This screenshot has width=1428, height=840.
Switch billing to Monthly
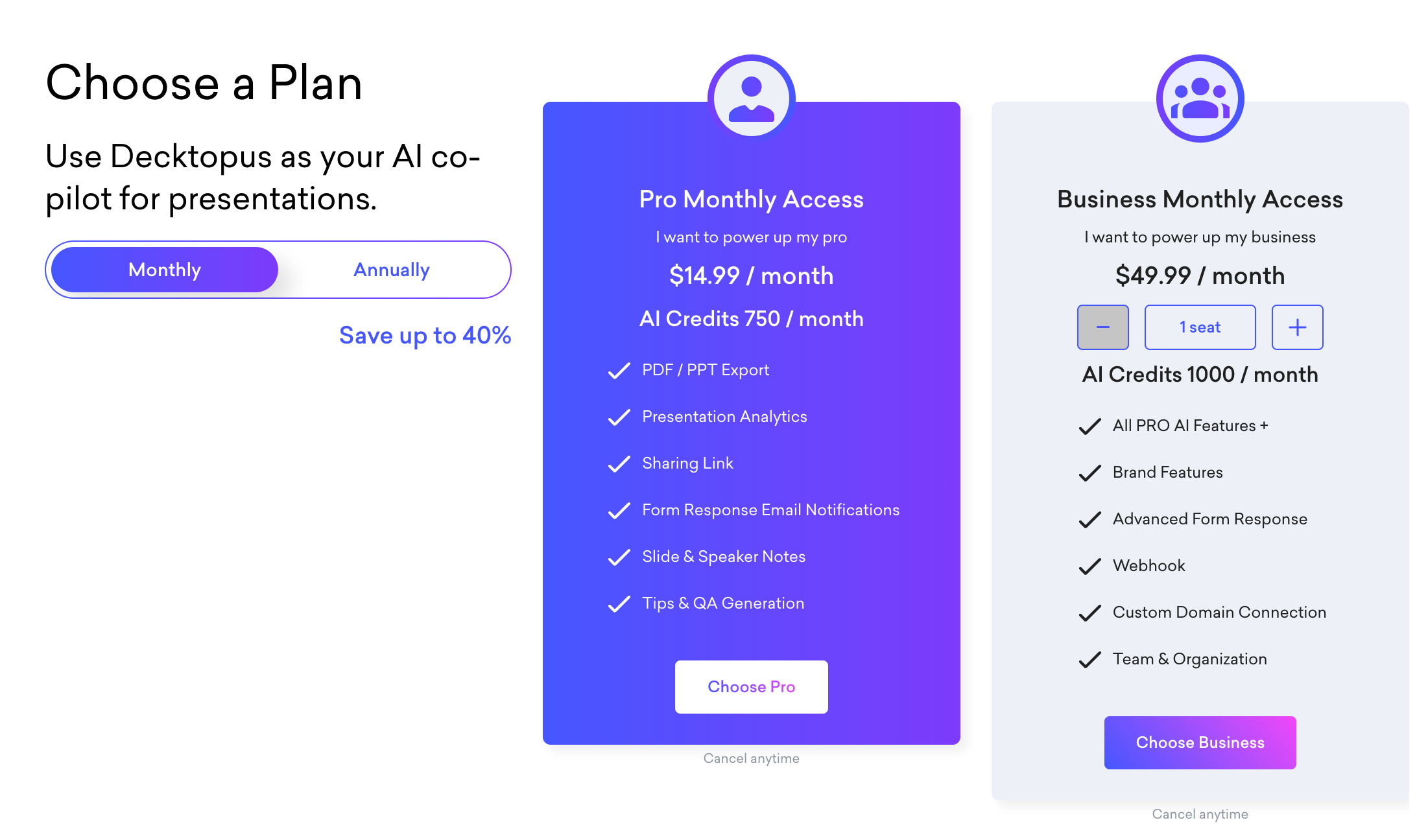(x=165, y=270)
